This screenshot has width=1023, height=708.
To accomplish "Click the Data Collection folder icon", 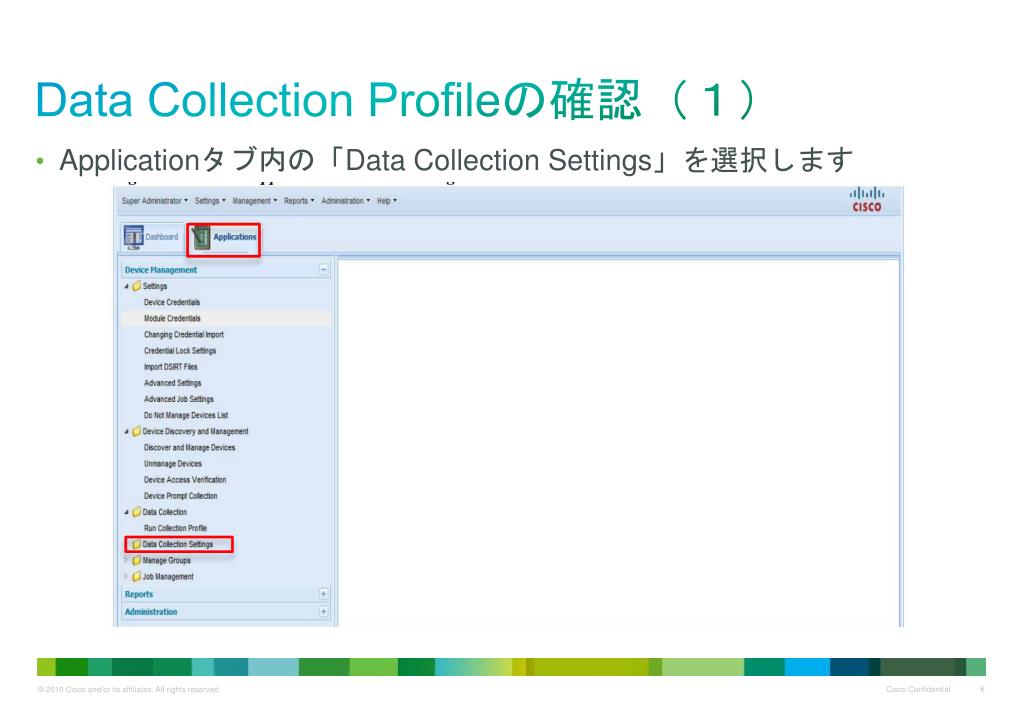I will (136, 512).
